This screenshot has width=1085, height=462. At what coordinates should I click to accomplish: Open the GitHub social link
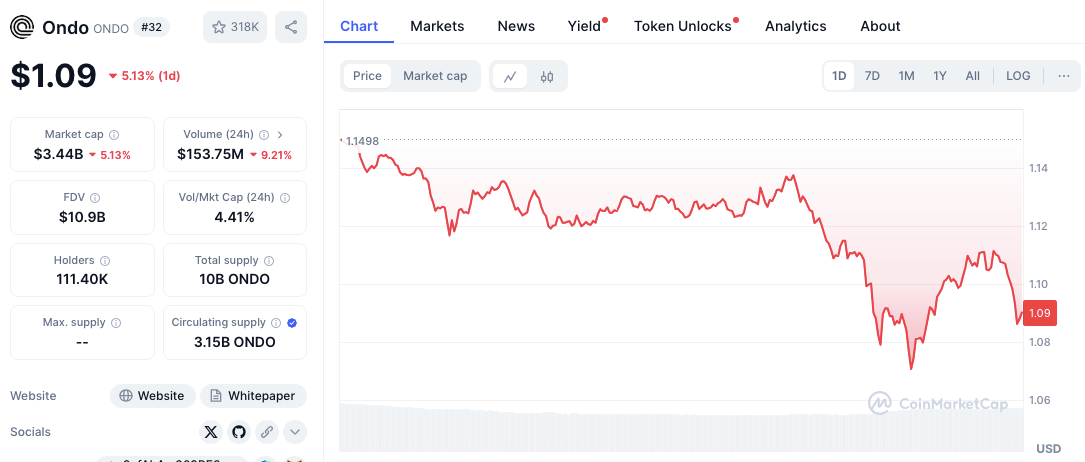tap(238, 432)
